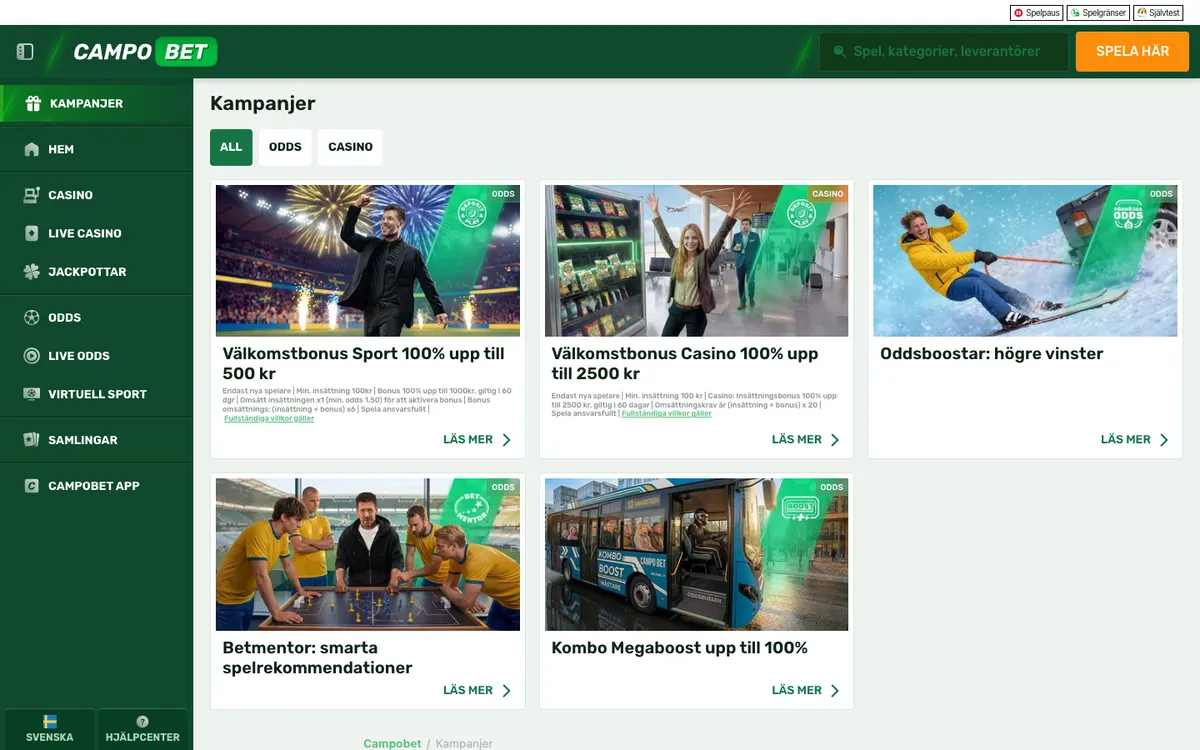Click title Välkomstbonus Casino 100% upp till 2500 kr

685,364
